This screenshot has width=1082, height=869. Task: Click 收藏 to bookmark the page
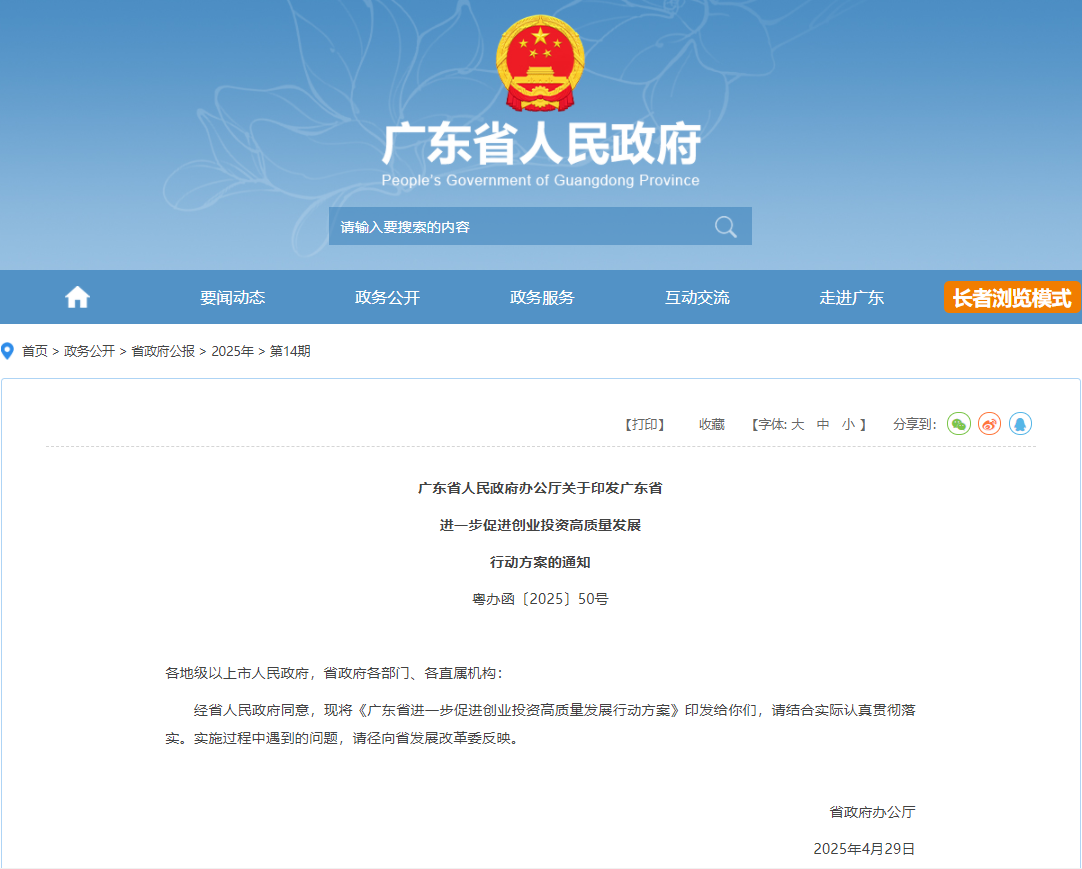coord(712,424)
